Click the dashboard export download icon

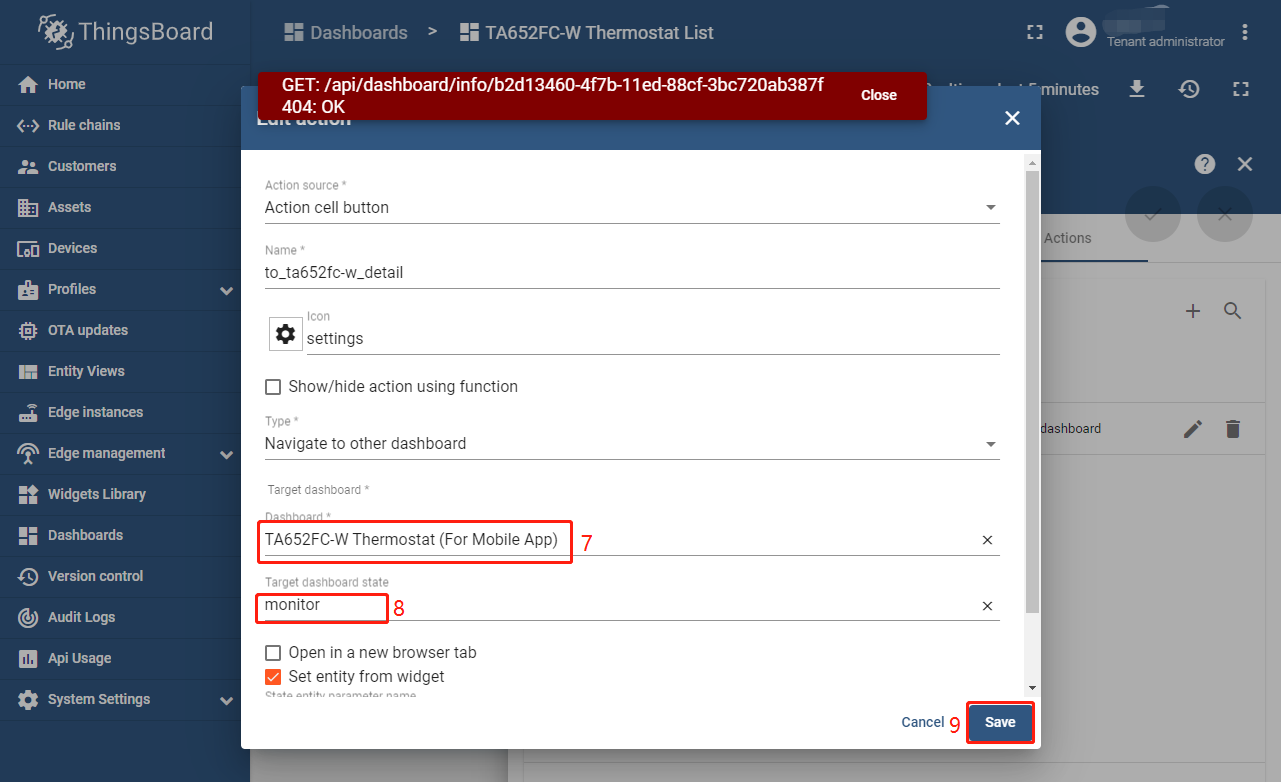pyautogui.click(x=1137, y=89)
